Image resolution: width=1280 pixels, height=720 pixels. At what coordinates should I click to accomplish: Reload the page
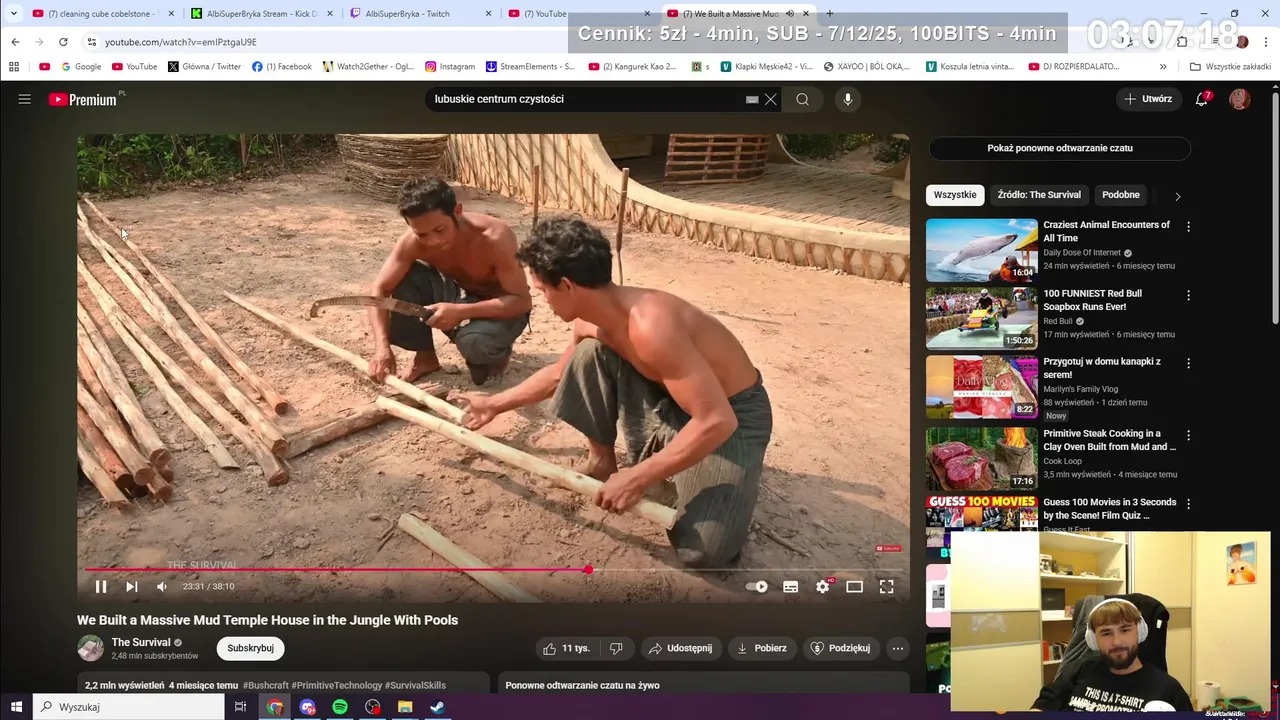click(63, 42)
